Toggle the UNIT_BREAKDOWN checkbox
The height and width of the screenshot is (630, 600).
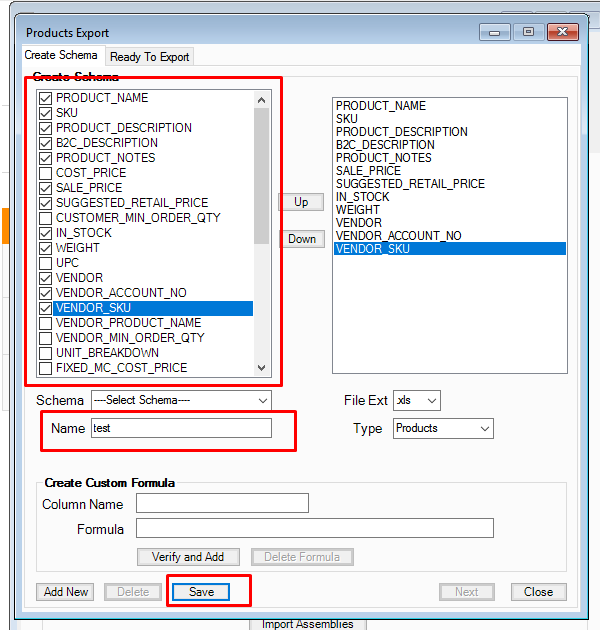[45, 353]
